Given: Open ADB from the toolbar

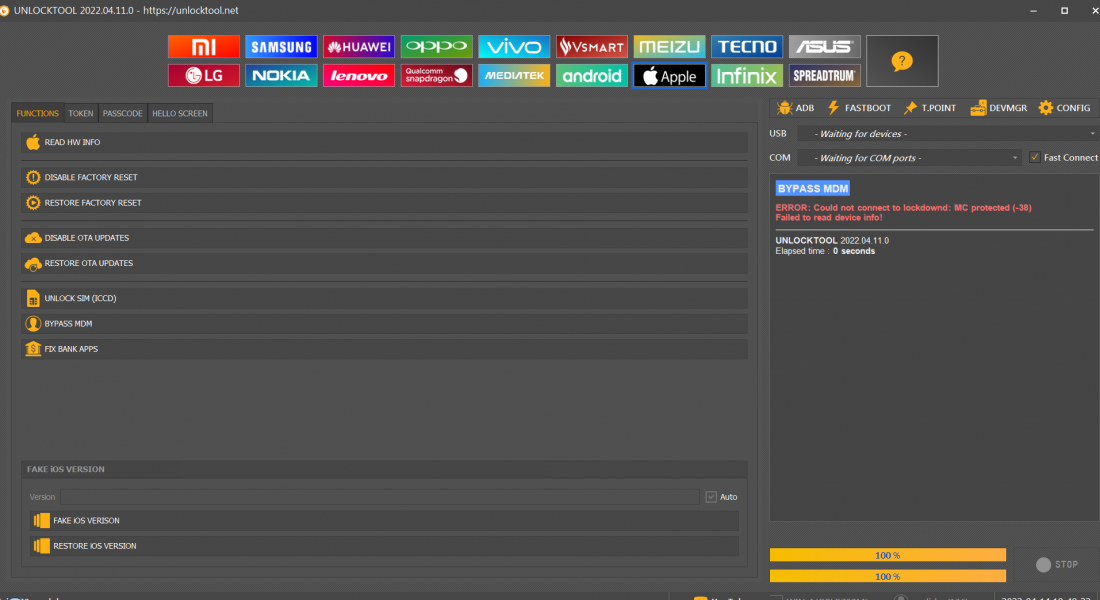Looking at the screenshot, I should [796, 108].
